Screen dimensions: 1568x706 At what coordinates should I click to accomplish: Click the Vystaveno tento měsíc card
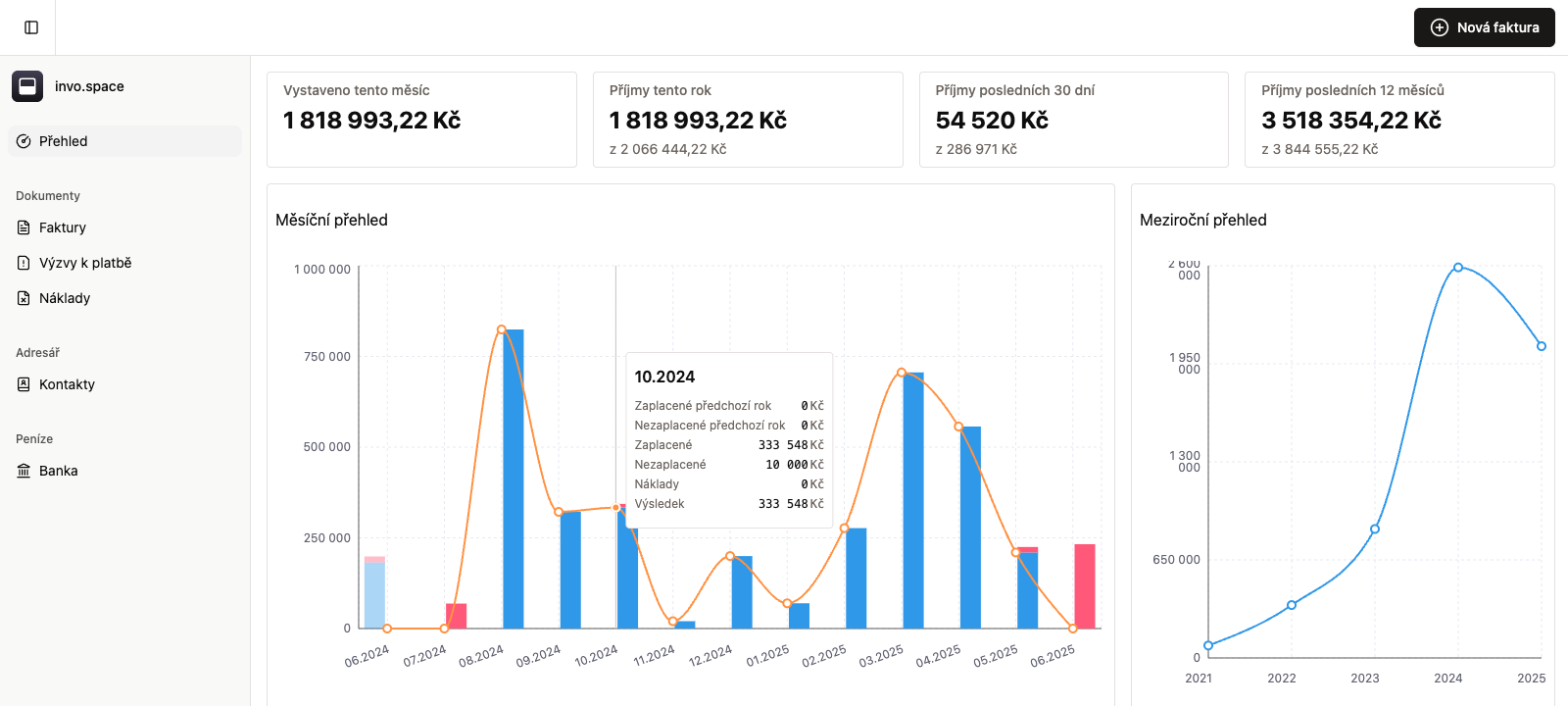421,120
